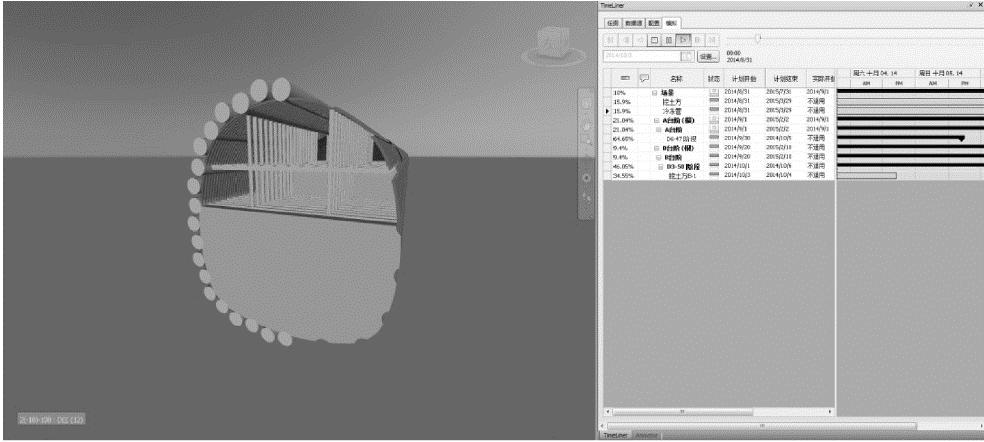
Task: Click the 计划开始 column header
Action: [x=744, y=79]
